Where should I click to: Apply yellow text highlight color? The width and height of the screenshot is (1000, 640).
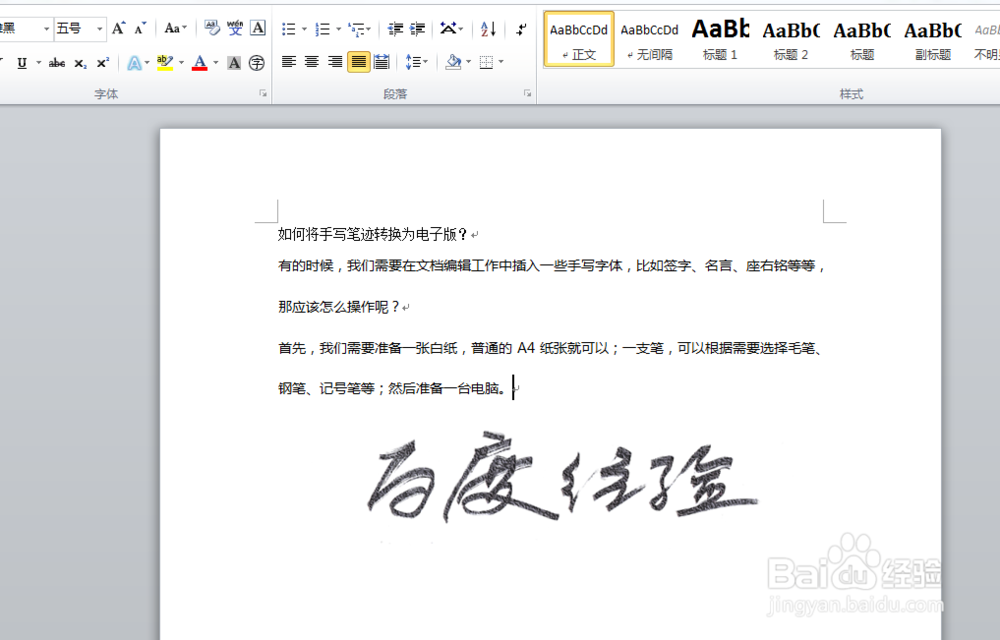pos(165,62)
